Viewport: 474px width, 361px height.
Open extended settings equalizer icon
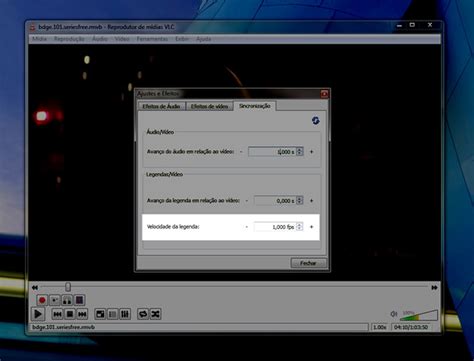tap(125, 314)
